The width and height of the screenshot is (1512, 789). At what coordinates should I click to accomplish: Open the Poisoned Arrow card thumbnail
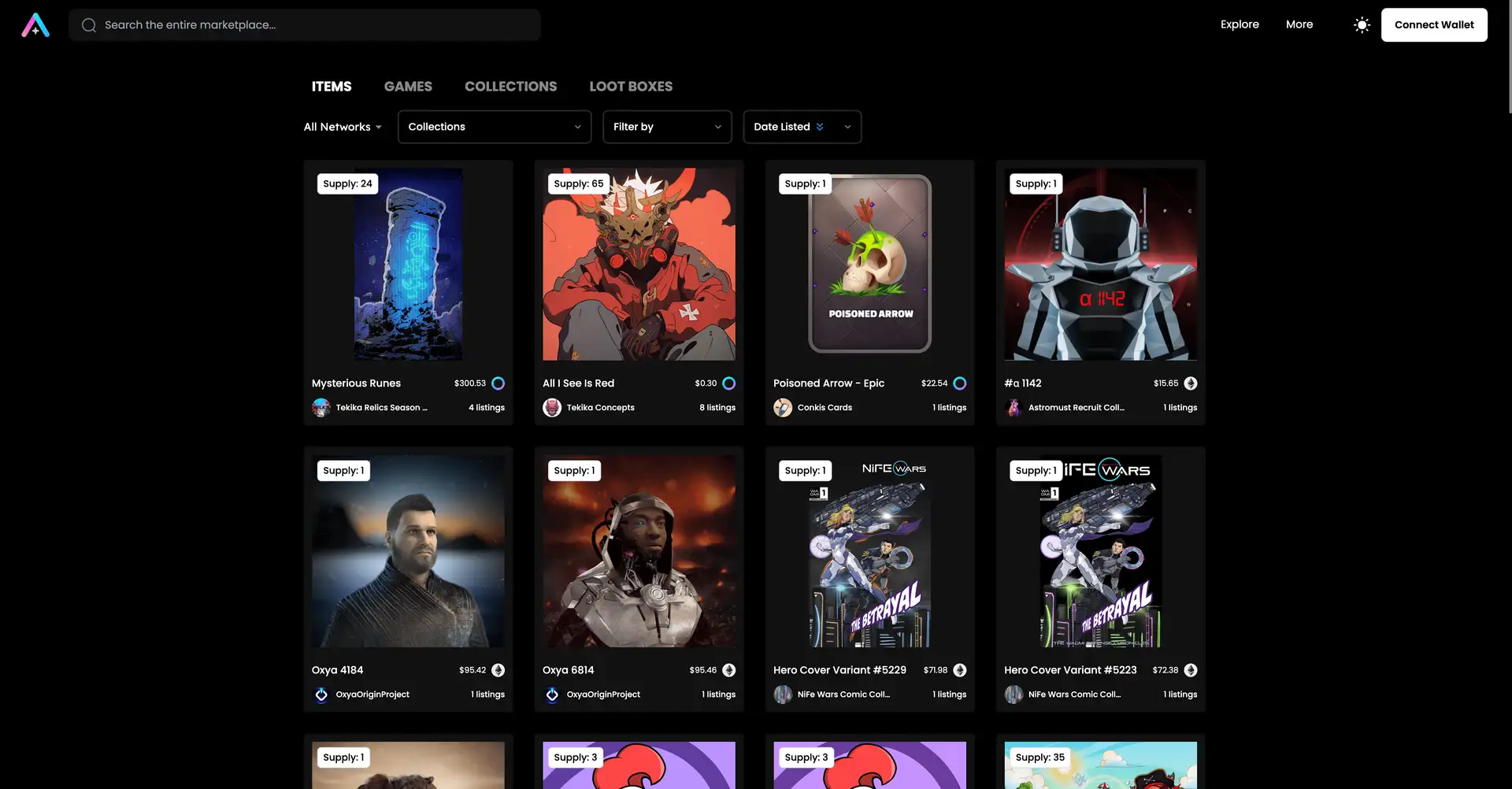(870, 264)
